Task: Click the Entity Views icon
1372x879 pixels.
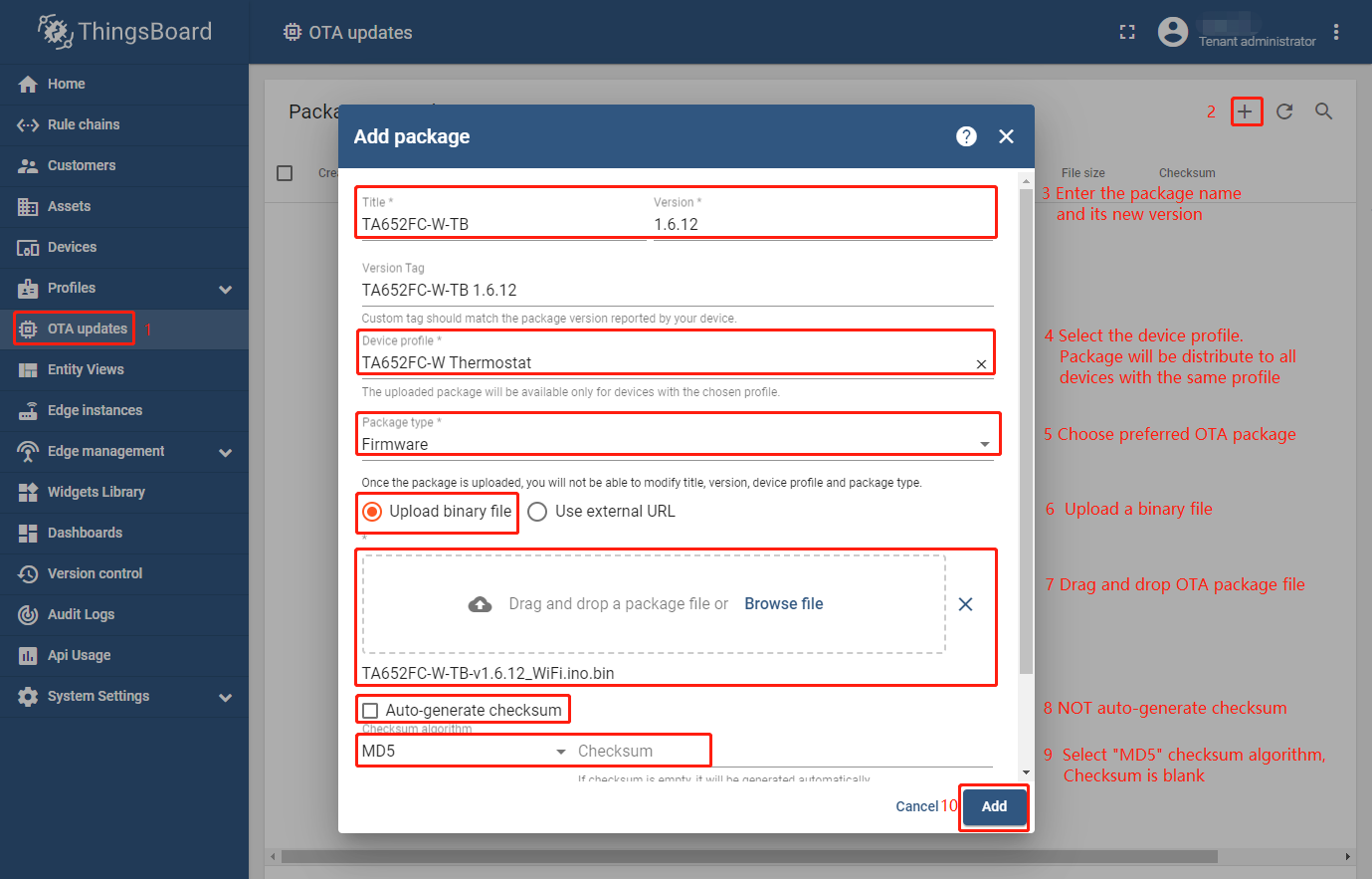Action: tap(28, 369)
